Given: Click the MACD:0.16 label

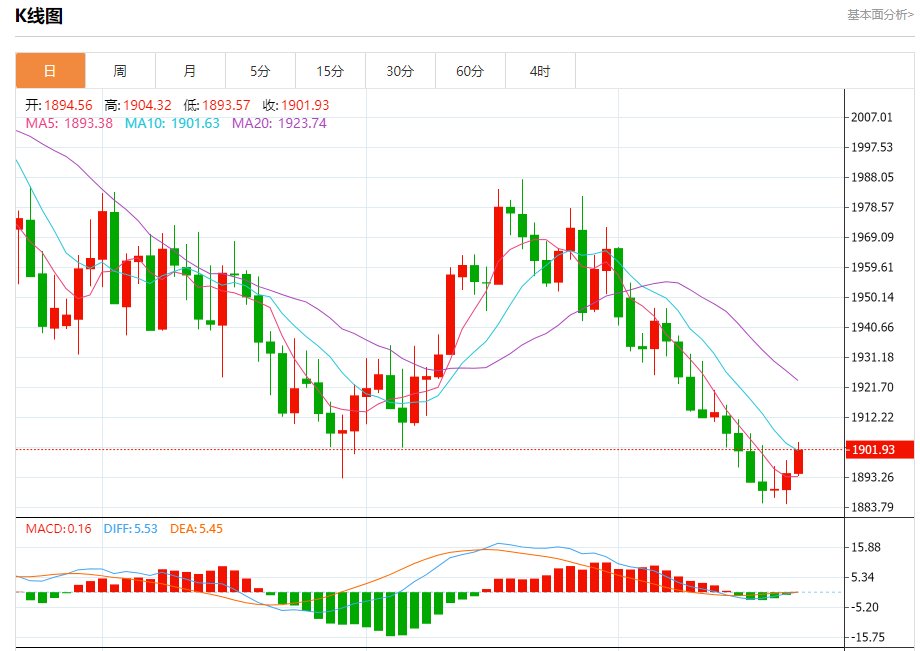Looking at the screenshot, I should pos(58,528).
